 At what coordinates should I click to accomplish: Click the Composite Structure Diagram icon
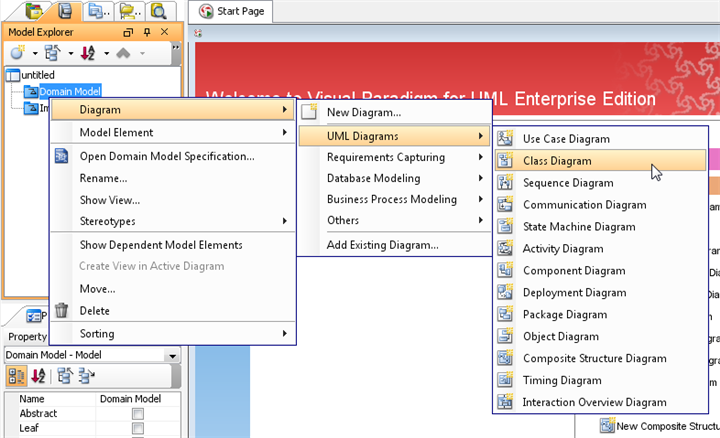(505, 359)
